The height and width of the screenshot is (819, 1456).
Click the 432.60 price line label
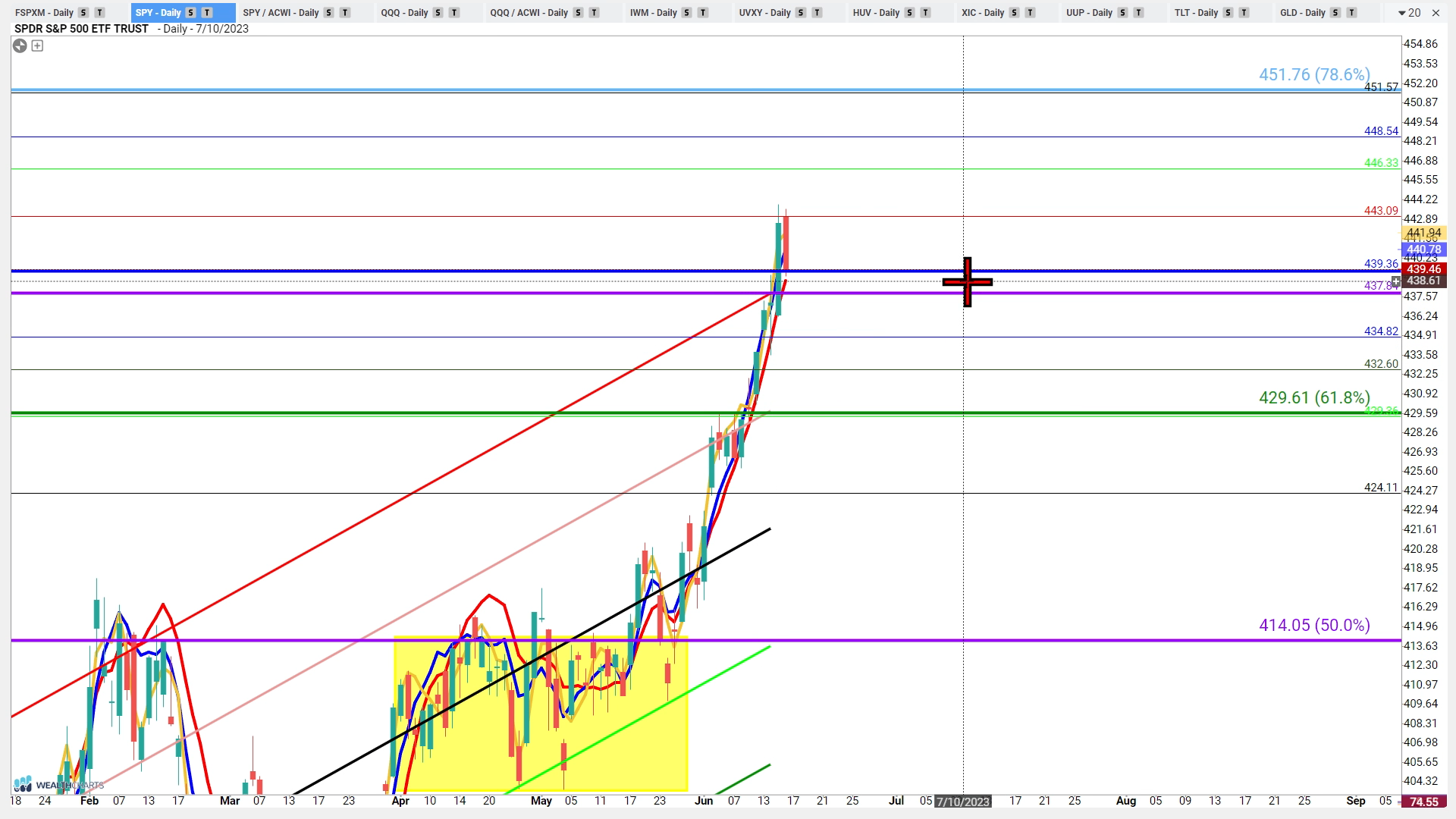(x=1381, y=364)
